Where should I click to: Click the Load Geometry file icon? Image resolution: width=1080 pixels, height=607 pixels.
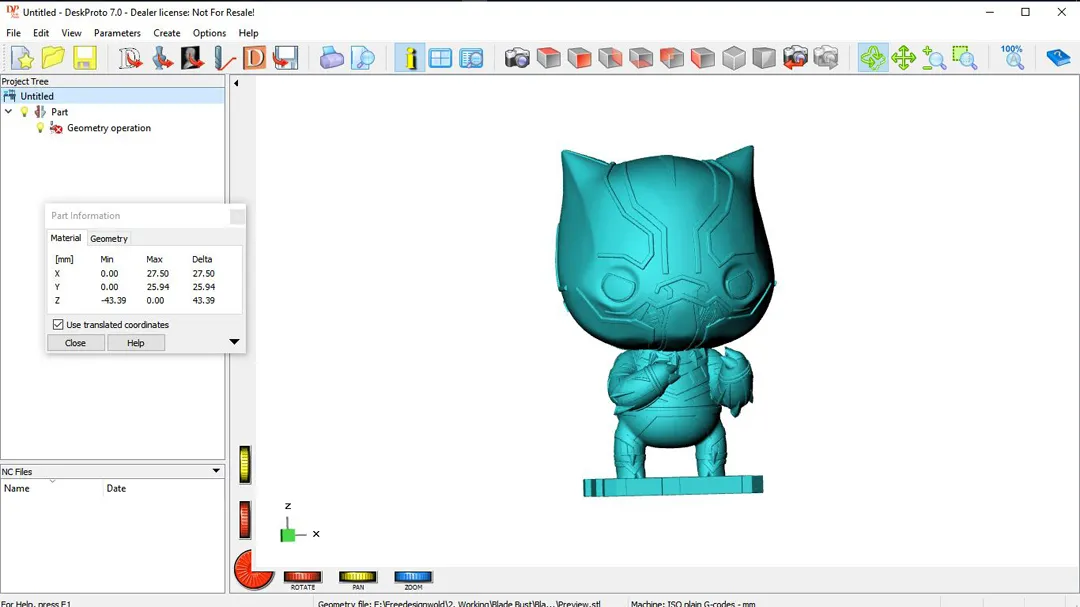coord(163,58)
